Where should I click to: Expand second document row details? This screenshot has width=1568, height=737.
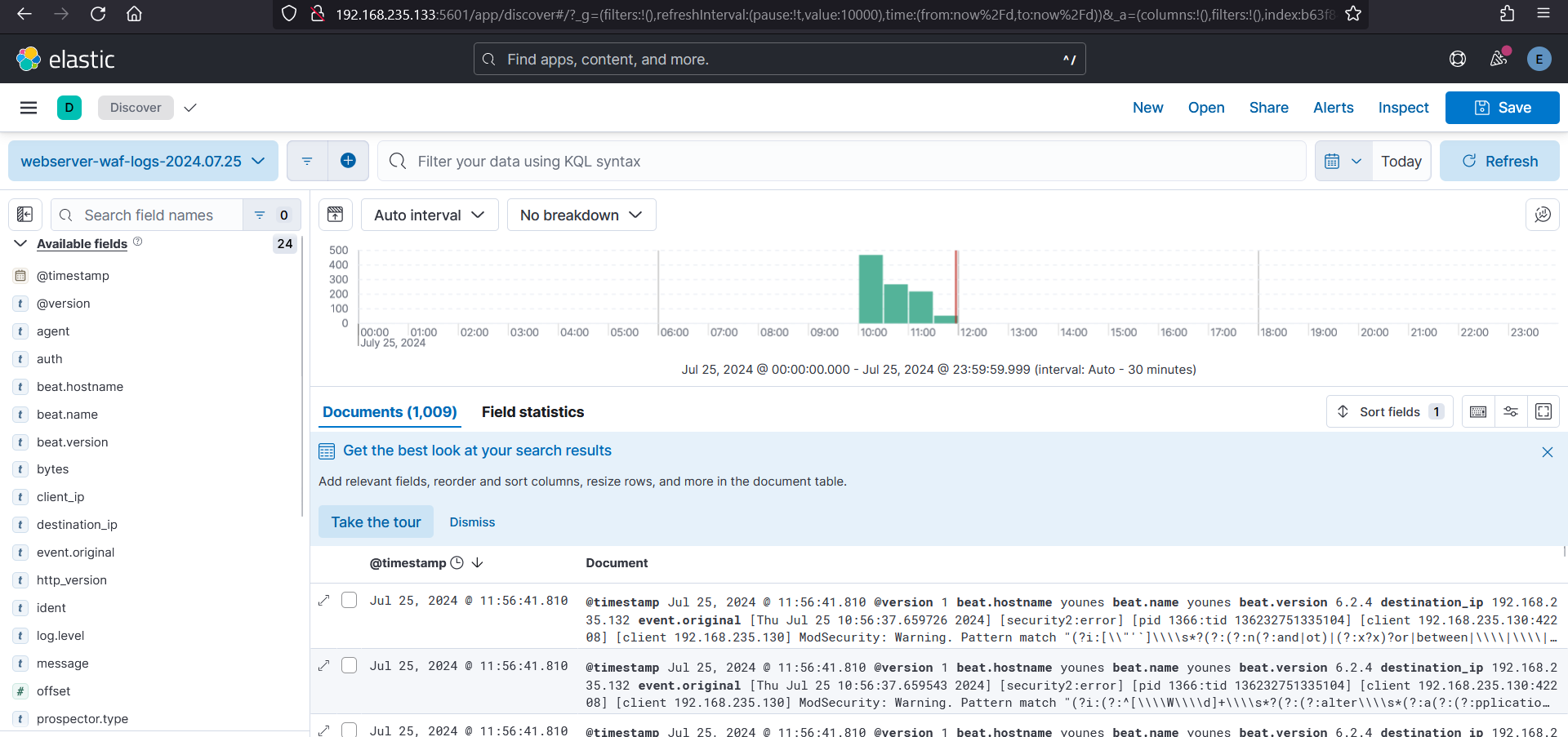pos(324,665)
